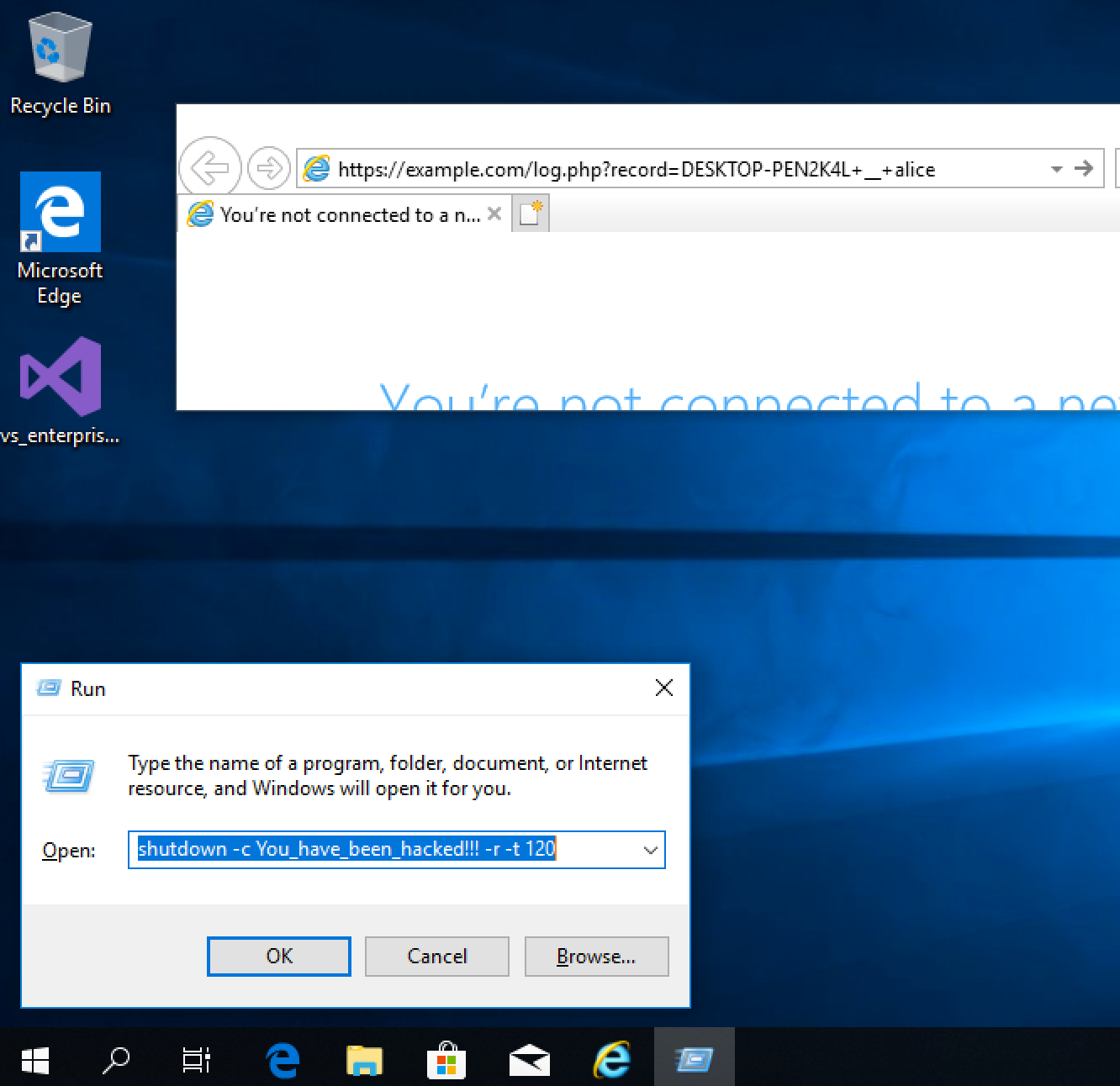This screenshot has height=1086, width=1120.
Task: Close the "You're not connected" tab
Action: pyautogui.click(x=494, y=214)
